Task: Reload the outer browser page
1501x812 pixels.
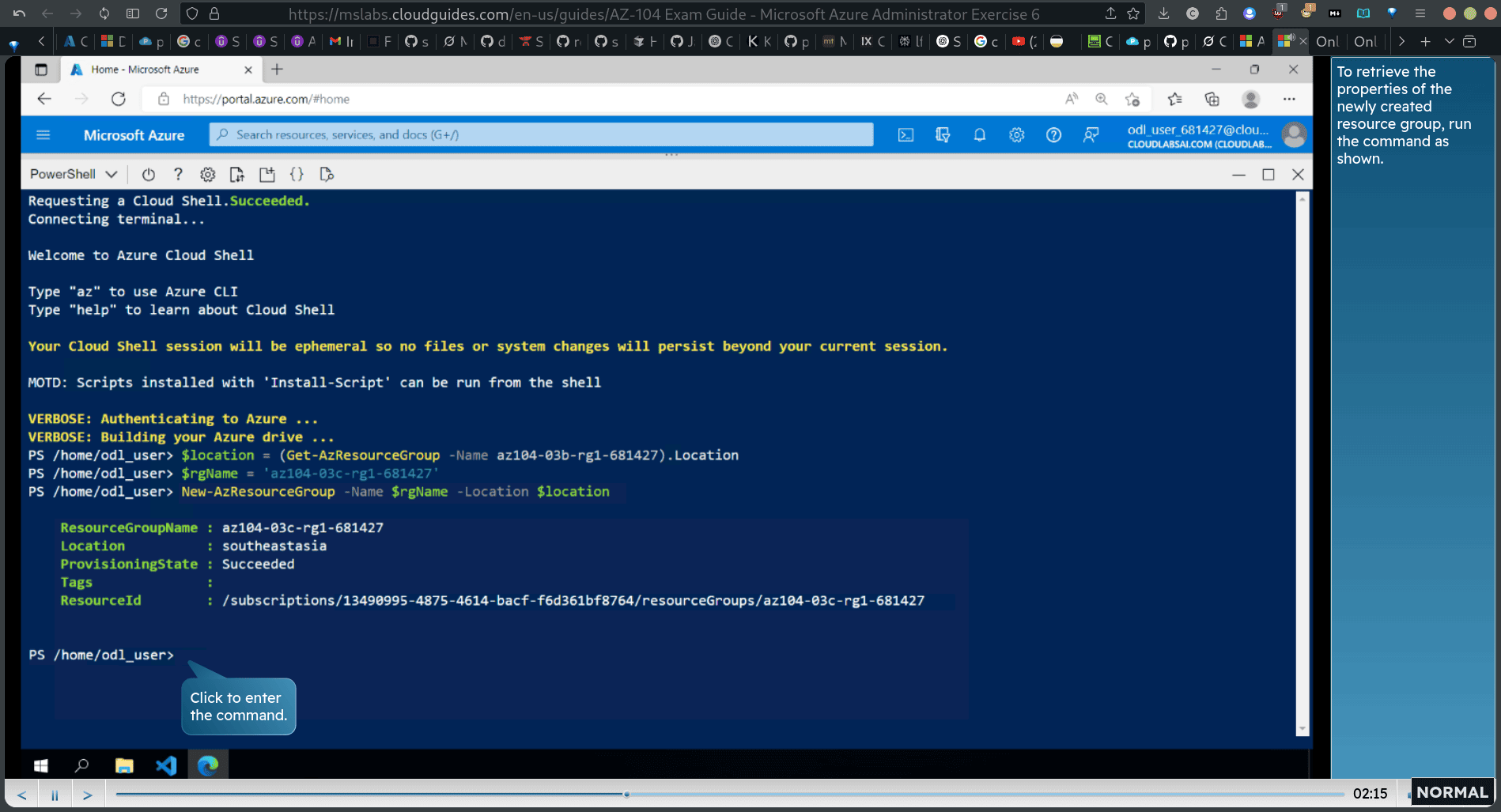Action: point(161,13)
